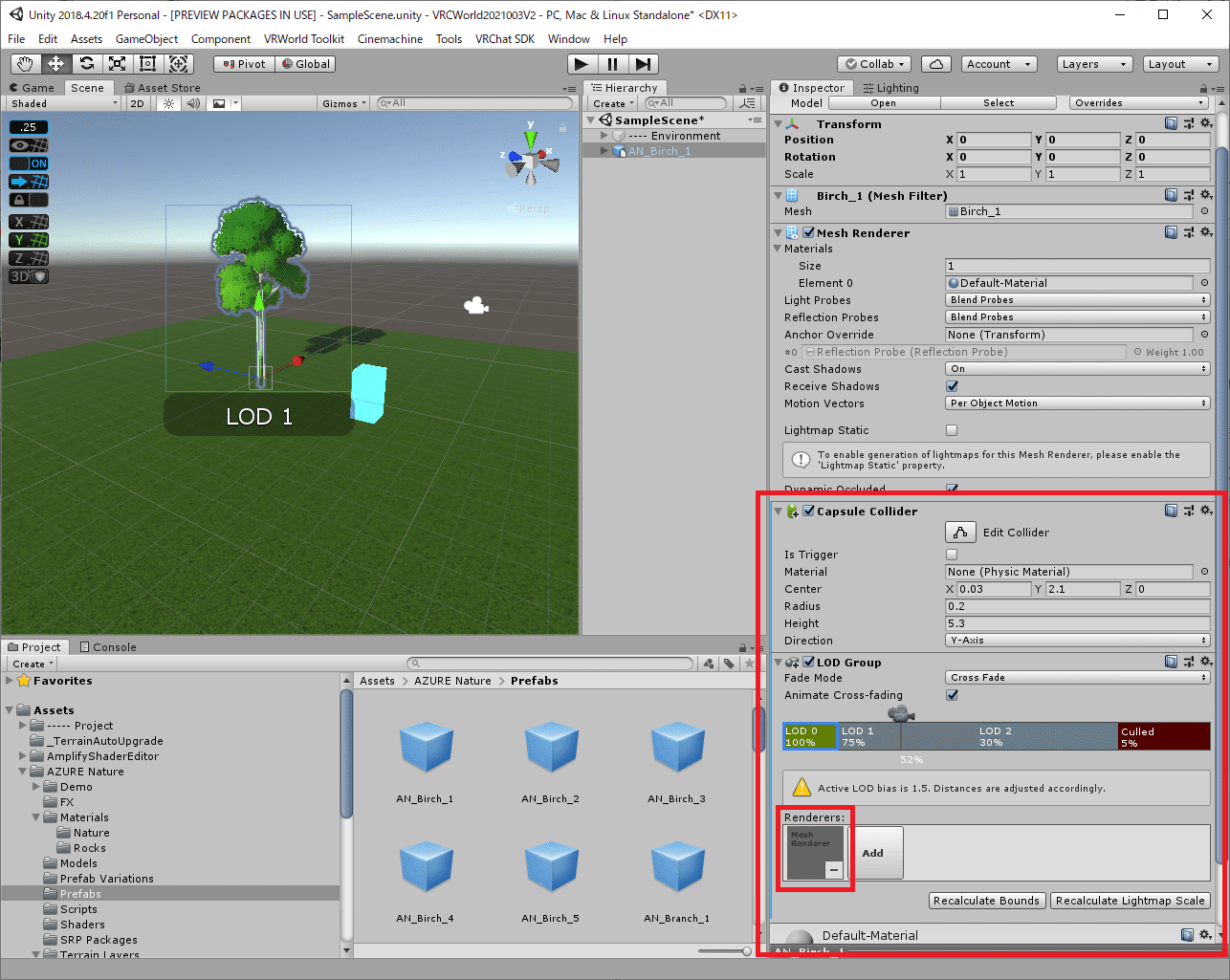Toggle Receive Shadows checkbox
This screenshot has width=1230, height=980.
[952, 386]
